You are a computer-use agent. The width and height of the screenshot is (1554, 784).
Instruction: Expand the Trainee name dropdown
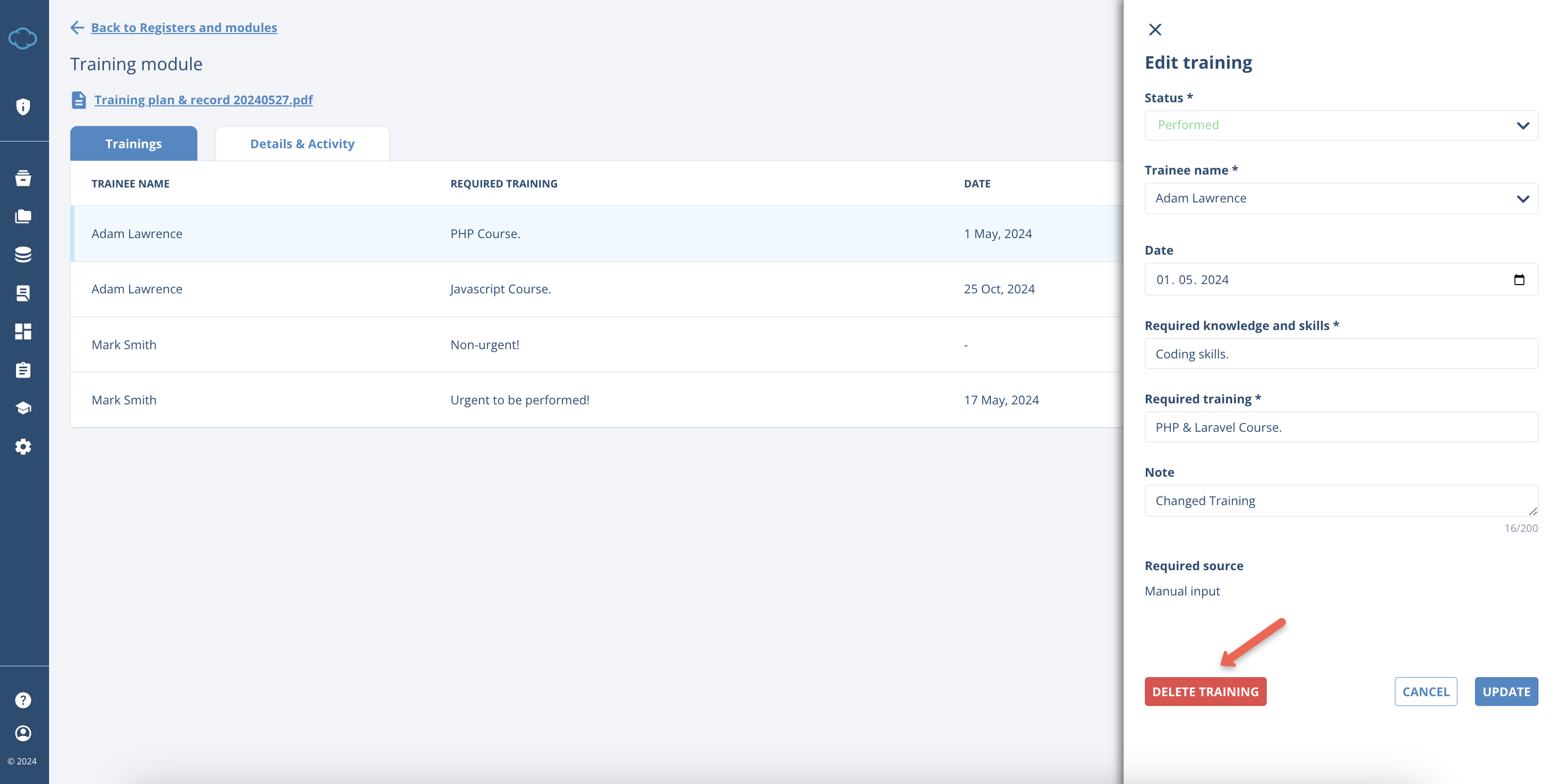(1341, 198)
